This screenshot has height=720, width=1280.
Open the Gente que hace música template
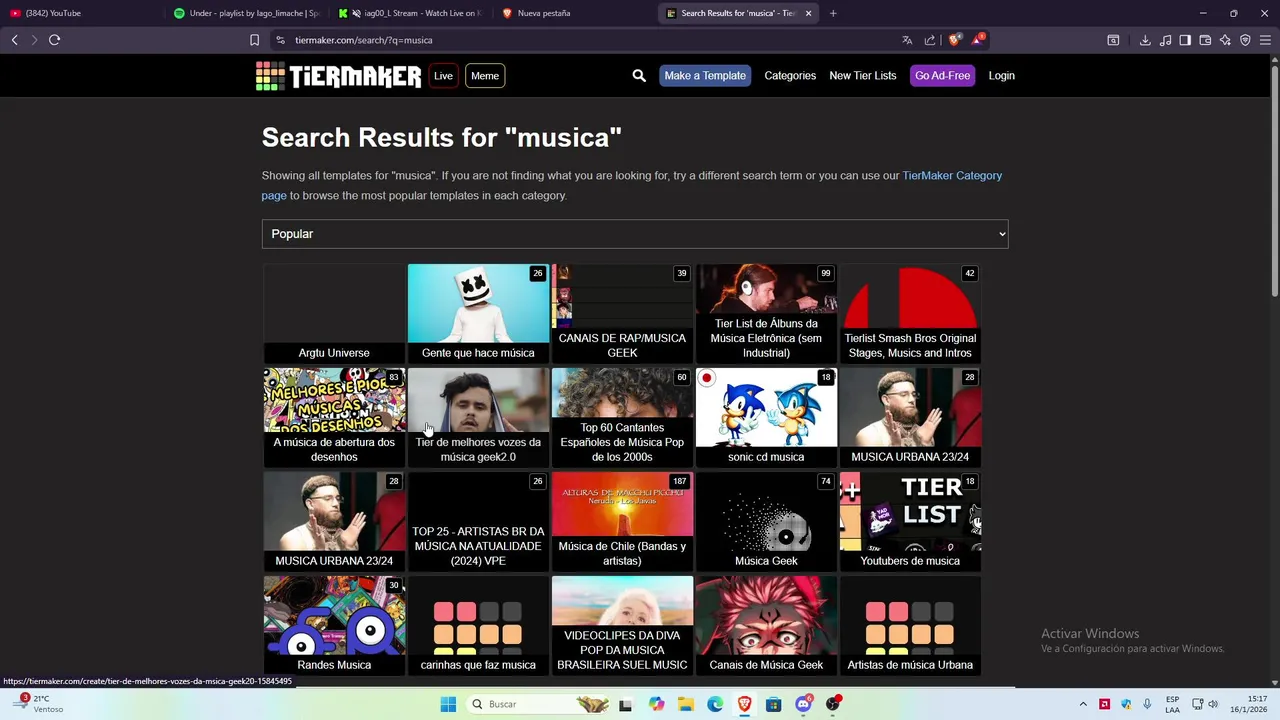tap(478, 313)
